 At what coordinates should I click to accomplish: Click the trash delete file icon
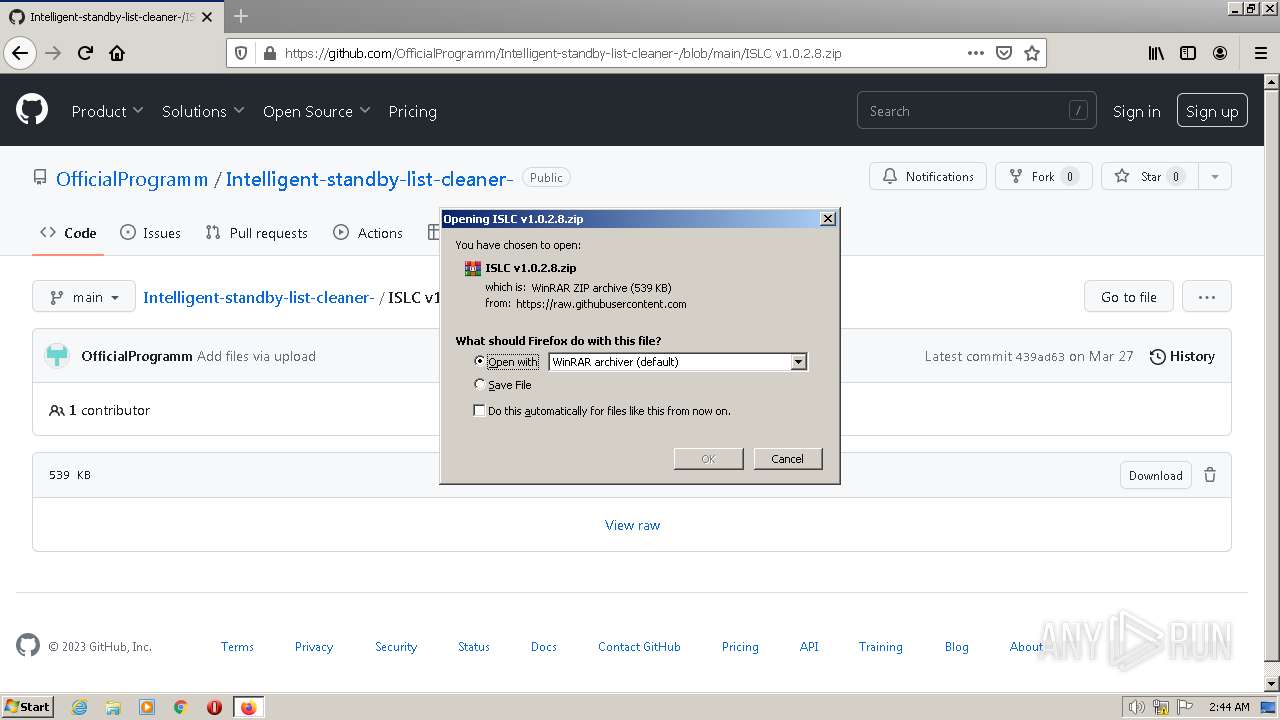(1210, 475)
